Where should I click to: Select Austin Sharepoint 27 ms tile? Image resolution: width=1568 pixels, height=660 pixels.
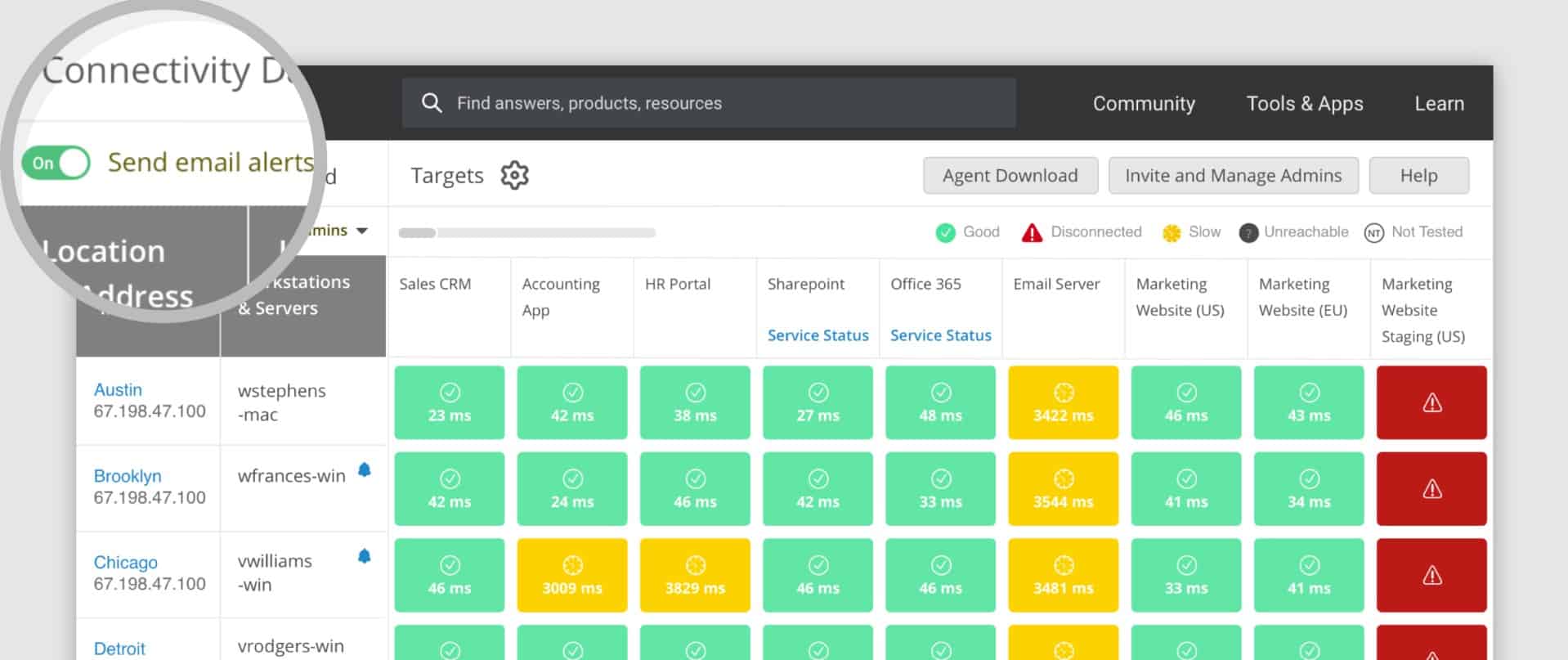818,402
